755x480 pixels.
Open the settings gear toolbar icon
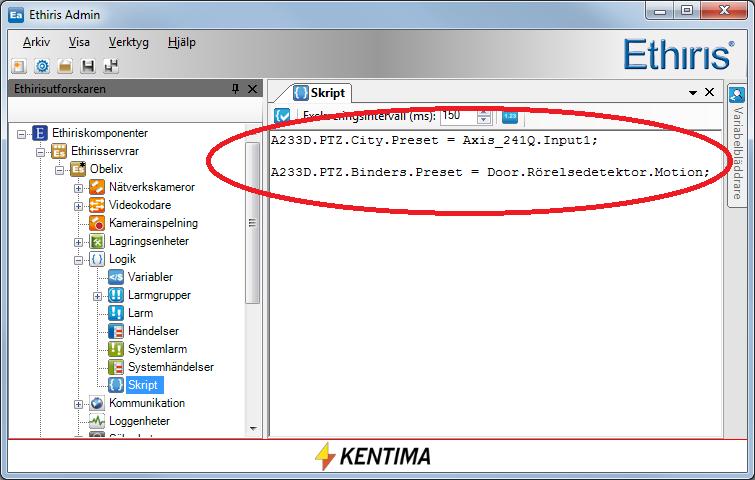(42, 66)
